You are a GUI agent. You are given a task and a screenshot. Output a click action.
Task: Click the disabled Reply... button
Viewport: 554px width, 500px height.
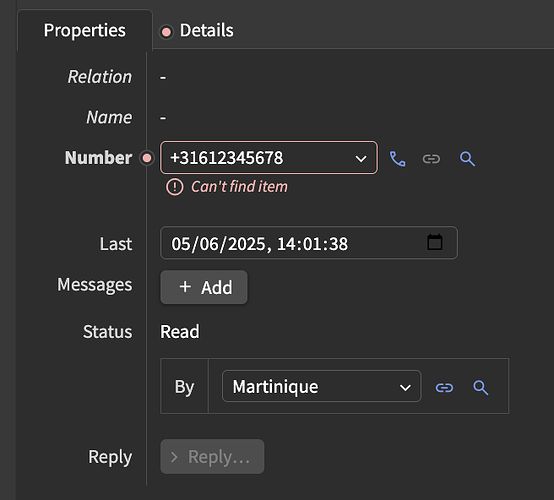point(212,457)
